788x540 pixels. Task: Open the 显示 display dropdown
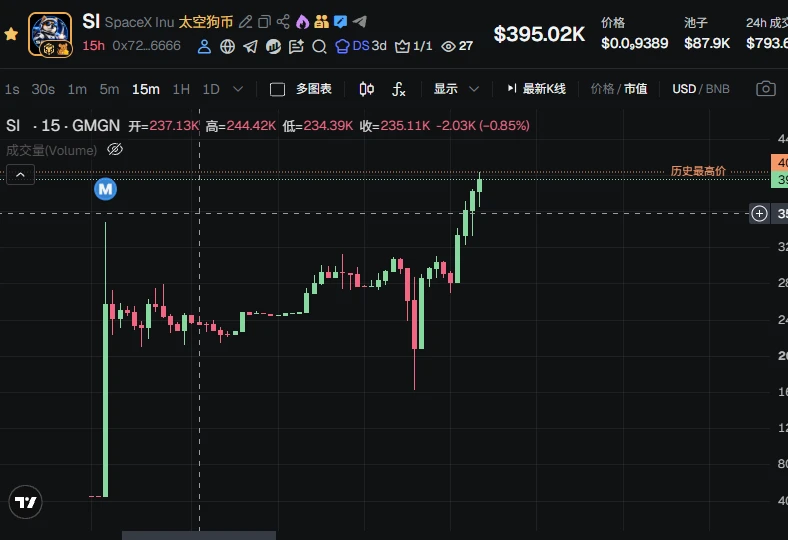point(456,89)
